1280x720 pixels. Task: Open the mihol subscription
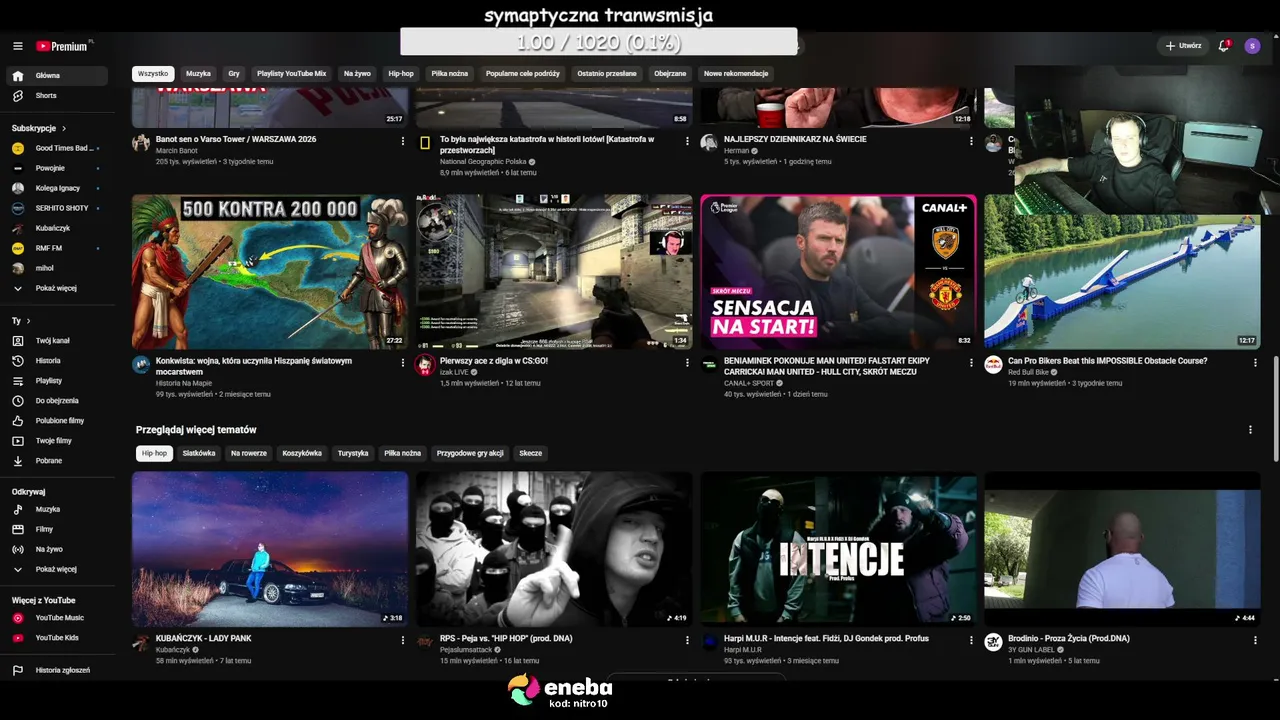[45, 269]
